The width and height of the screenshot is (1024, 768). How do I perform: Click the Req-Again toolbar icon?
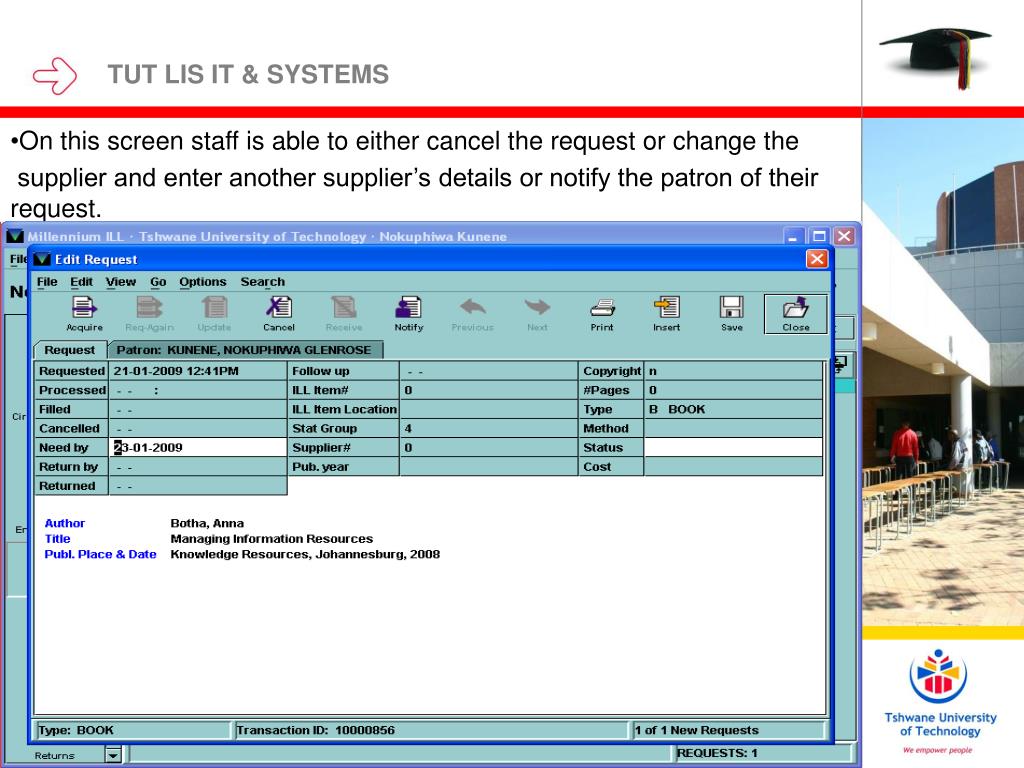[x=149, y=313]
